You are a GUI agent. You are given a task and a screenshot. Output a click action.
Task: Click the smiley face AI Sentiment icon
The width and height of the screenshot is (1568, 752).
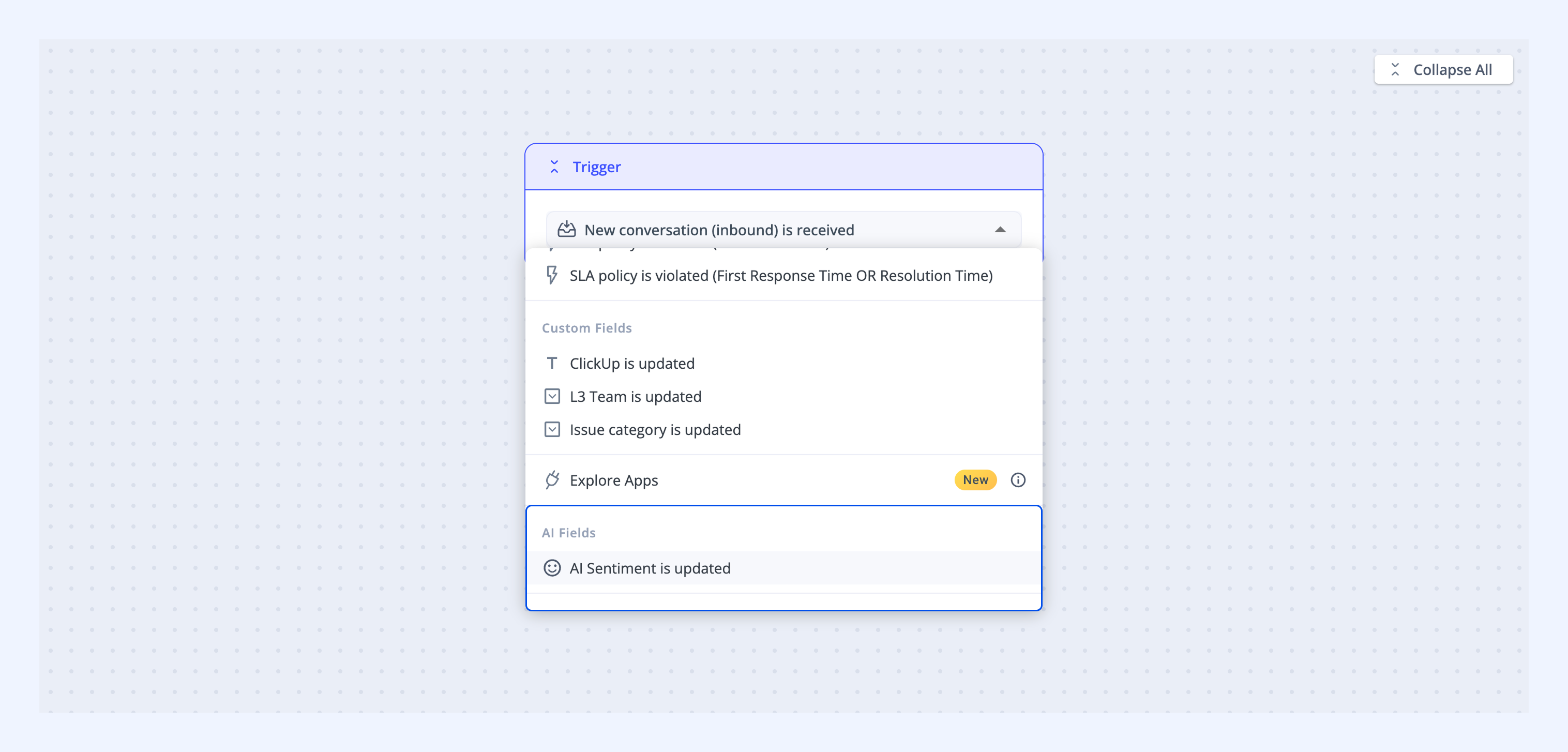pos(551,567)
